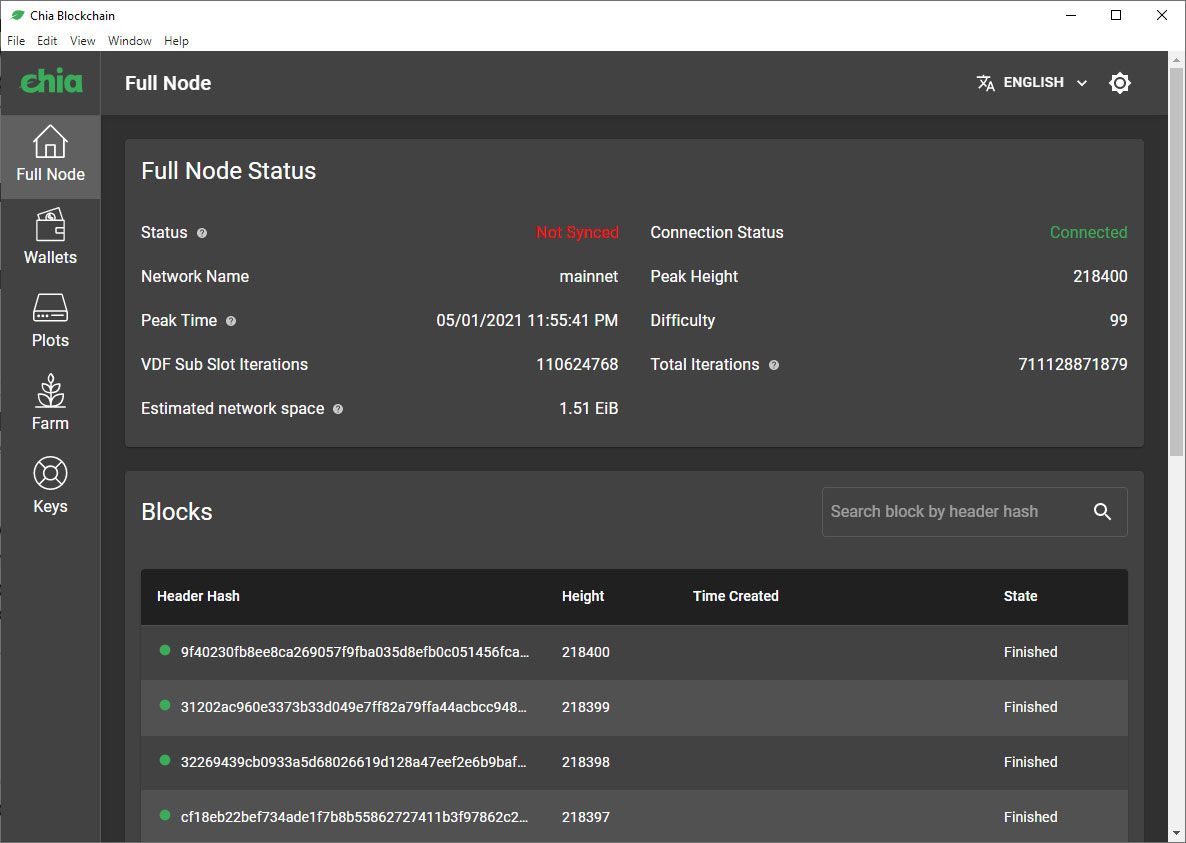This screenshot has height=843, width=1186.
Task: Click the translate language icon
Action: (985, 83)
